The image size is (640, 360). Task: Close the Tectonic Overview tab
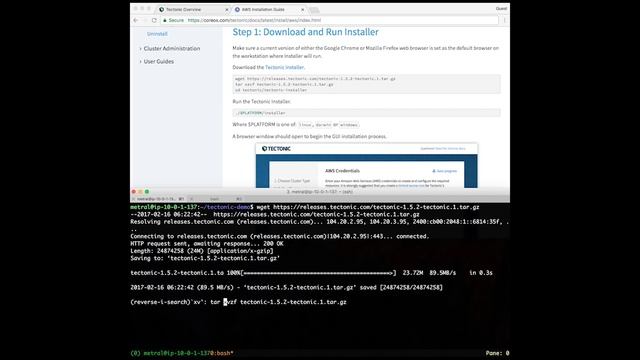pyautogui.click(x=227, y=9)
